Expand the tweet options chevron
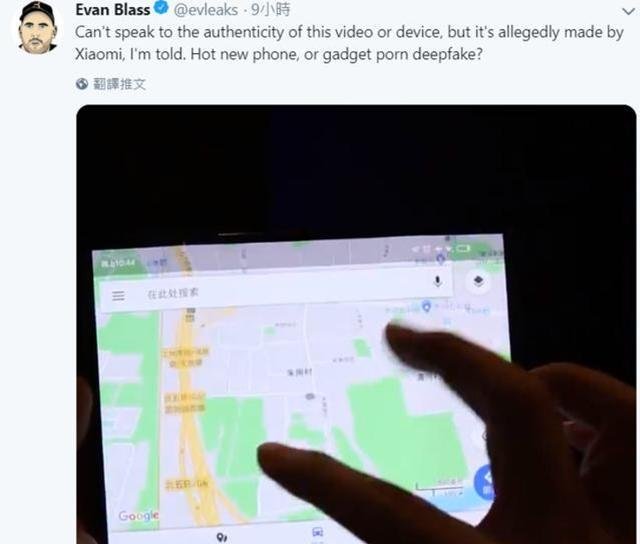 [x=629, y=11]
